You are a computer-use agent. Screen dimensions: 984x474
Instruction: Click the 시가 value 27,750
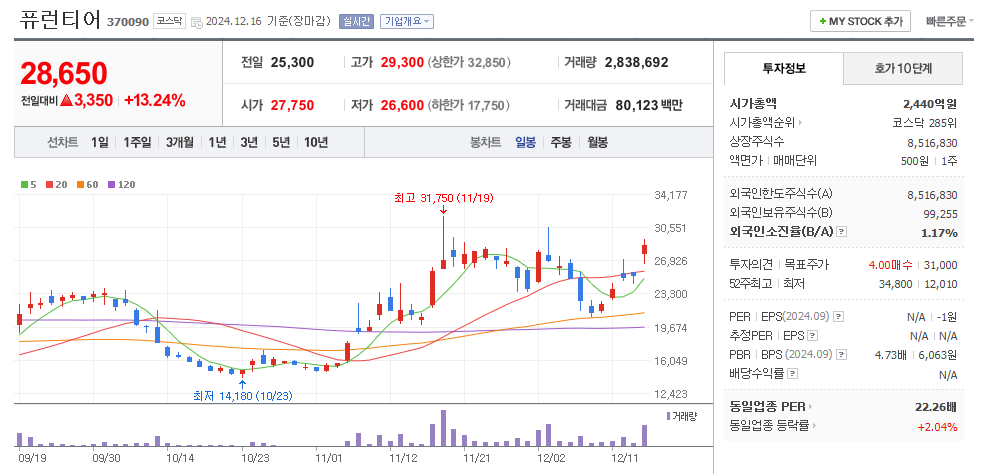click(292, 105)
